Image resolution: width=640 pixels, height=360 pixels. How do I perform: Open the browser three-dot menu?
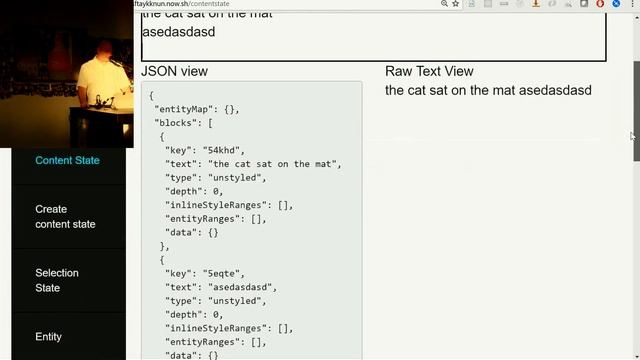[x=632, y=4]
